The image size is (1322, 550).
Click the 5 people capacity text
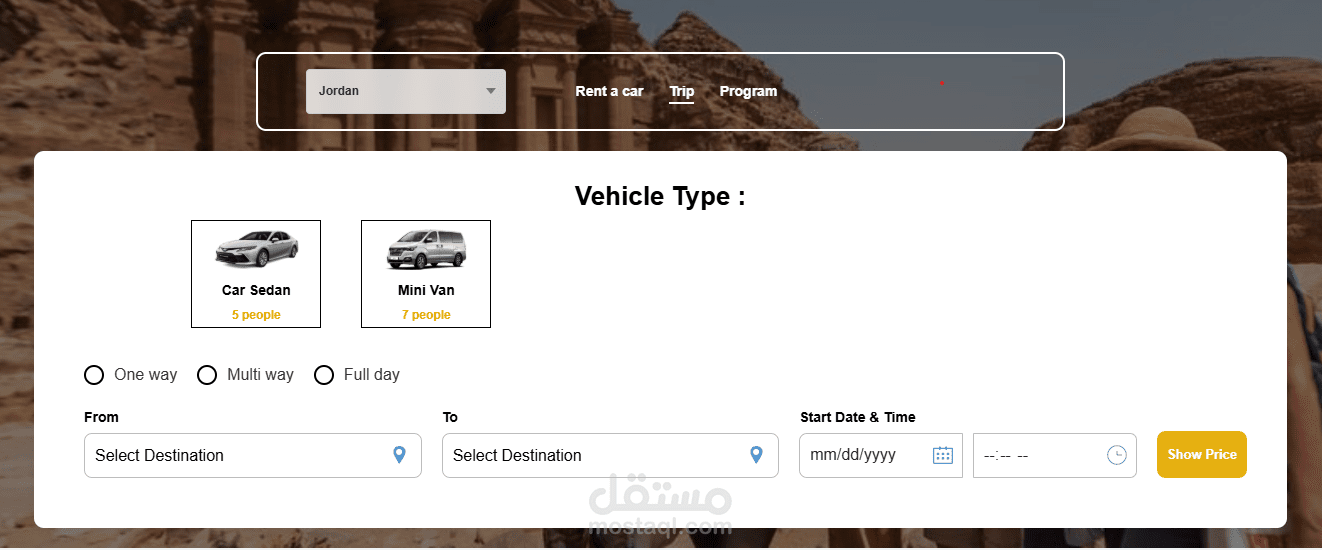[256, 315]
